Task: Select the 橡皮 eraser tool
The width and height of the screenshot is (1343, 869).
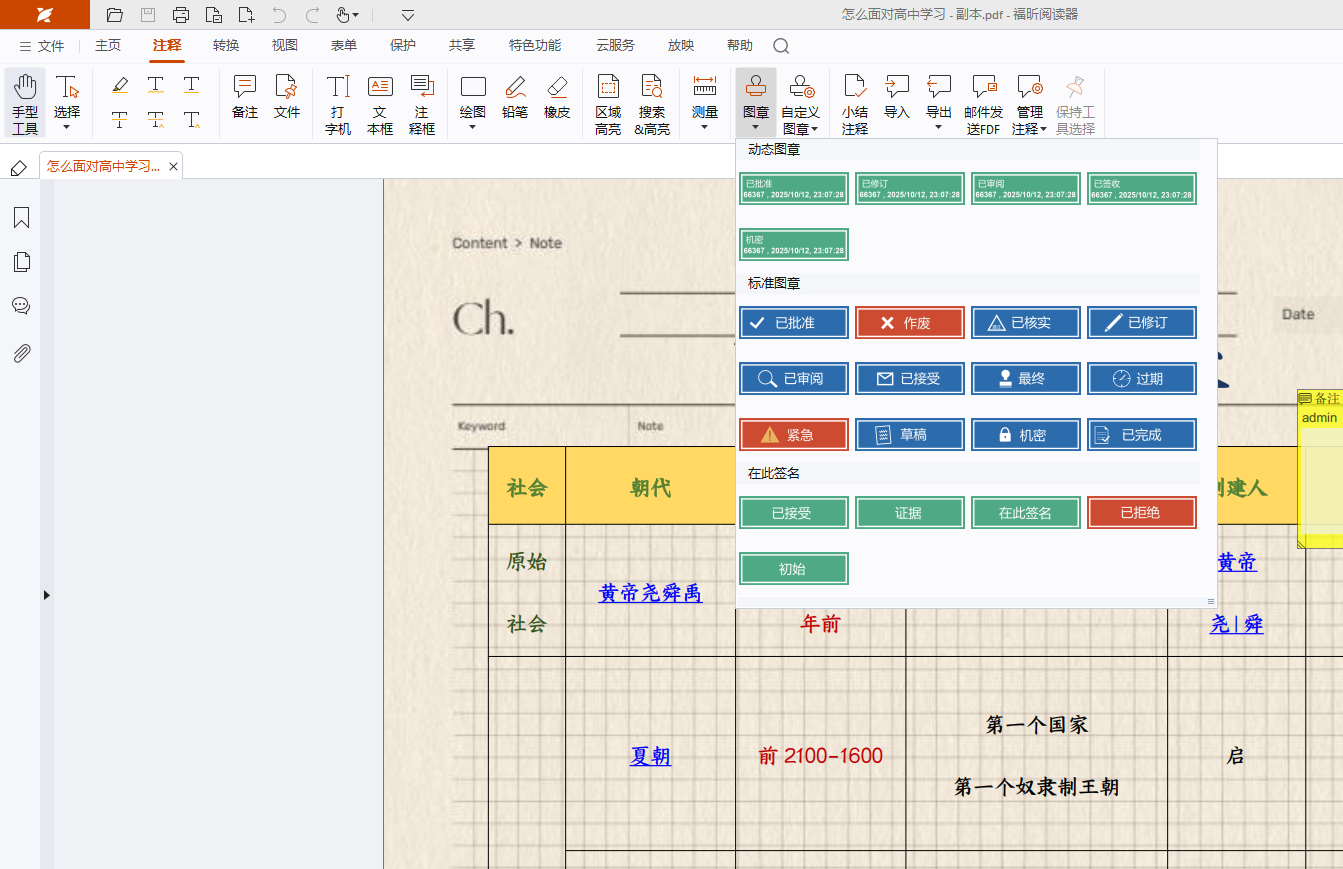Action: pos(557,96)
